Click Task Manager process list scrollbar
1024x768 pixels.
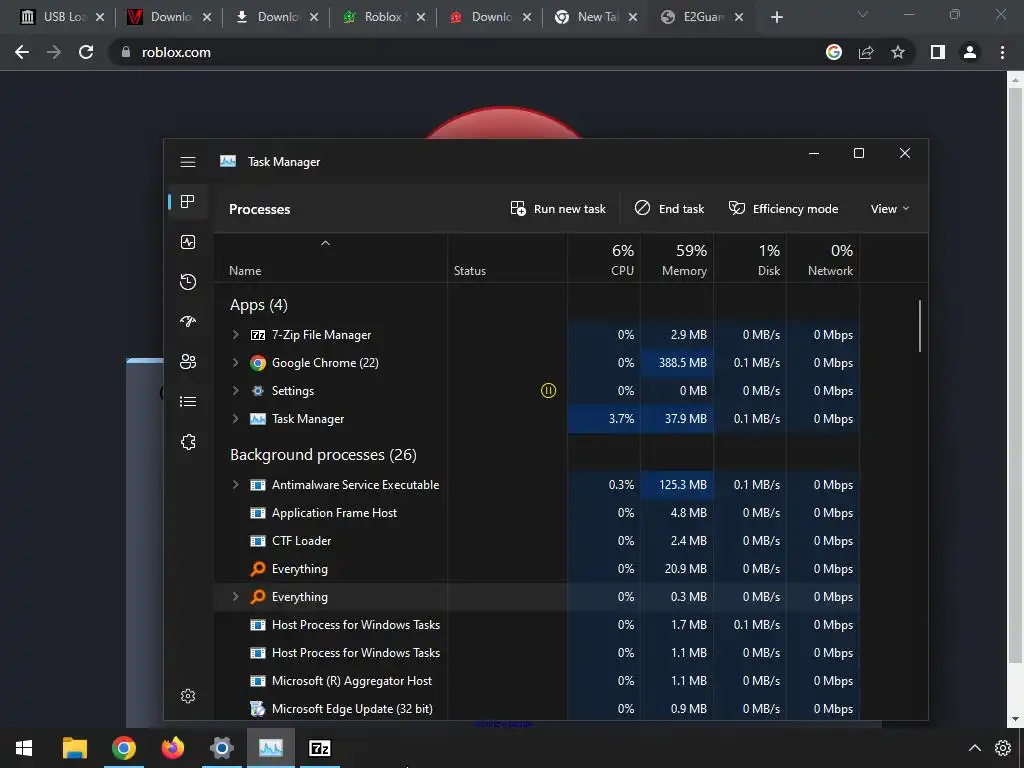coord(920,326)
